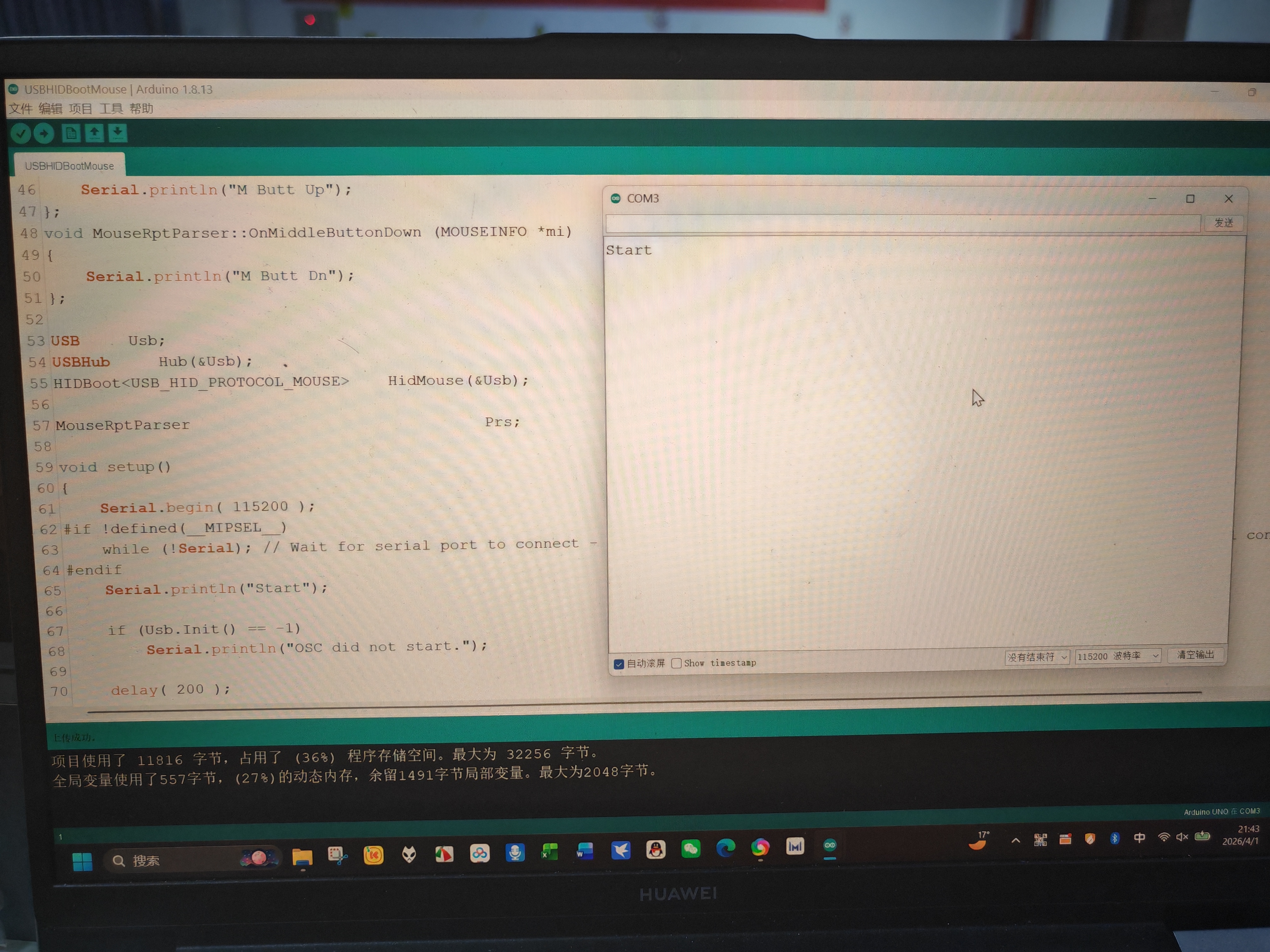Open the 文件 menu

tap(21, 109)
